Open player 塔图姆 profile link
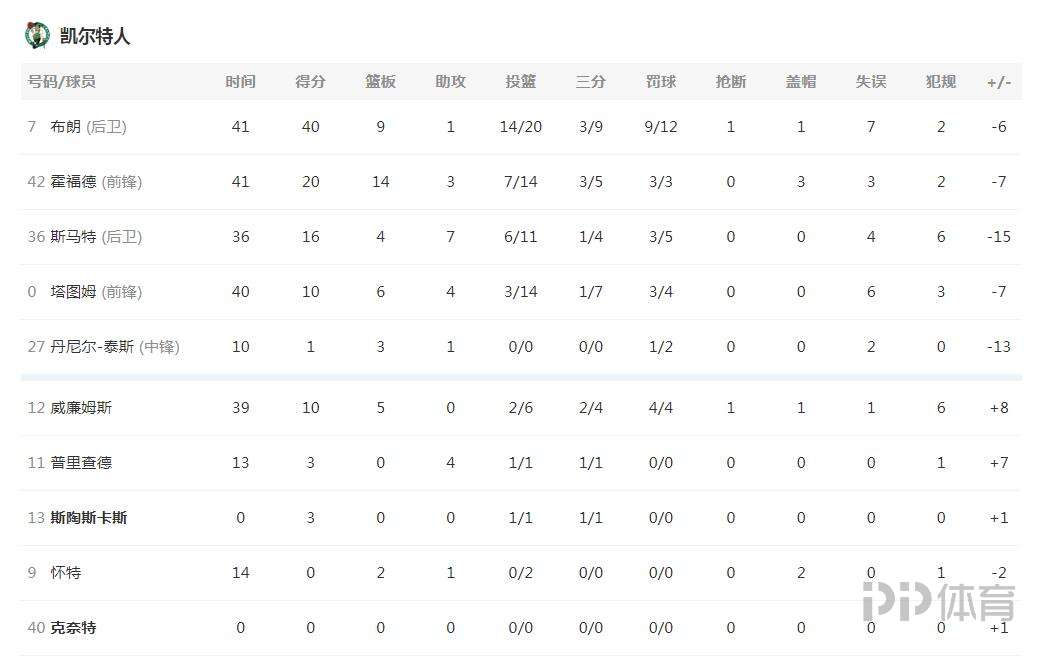This screenshot has height=658, width=1052. 73,292
